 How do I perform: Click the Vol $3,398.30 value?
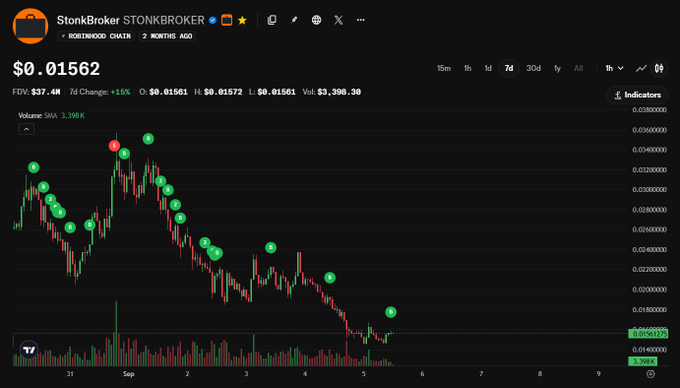pyautogui.click(x=339, y=92)
